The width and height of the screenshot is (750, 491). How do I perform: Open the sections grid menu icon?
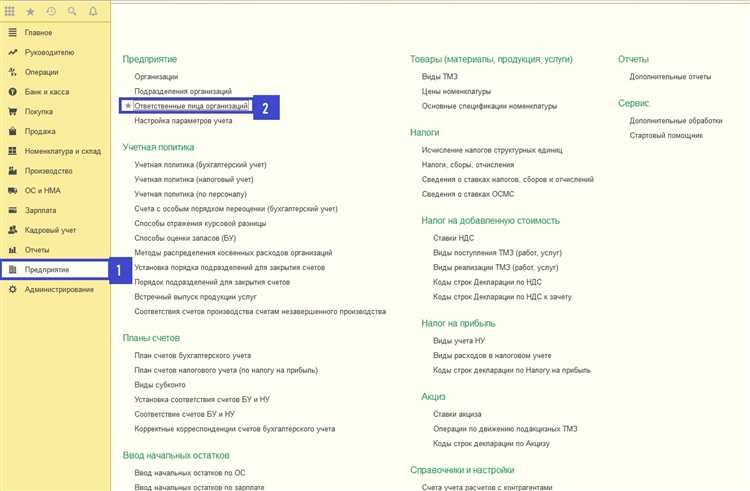pos(10,11)
